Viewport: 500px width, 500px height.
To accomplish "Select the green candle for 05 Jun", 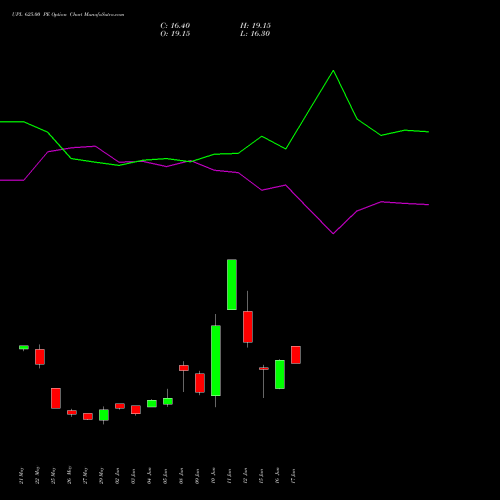I will click(168, 401).
